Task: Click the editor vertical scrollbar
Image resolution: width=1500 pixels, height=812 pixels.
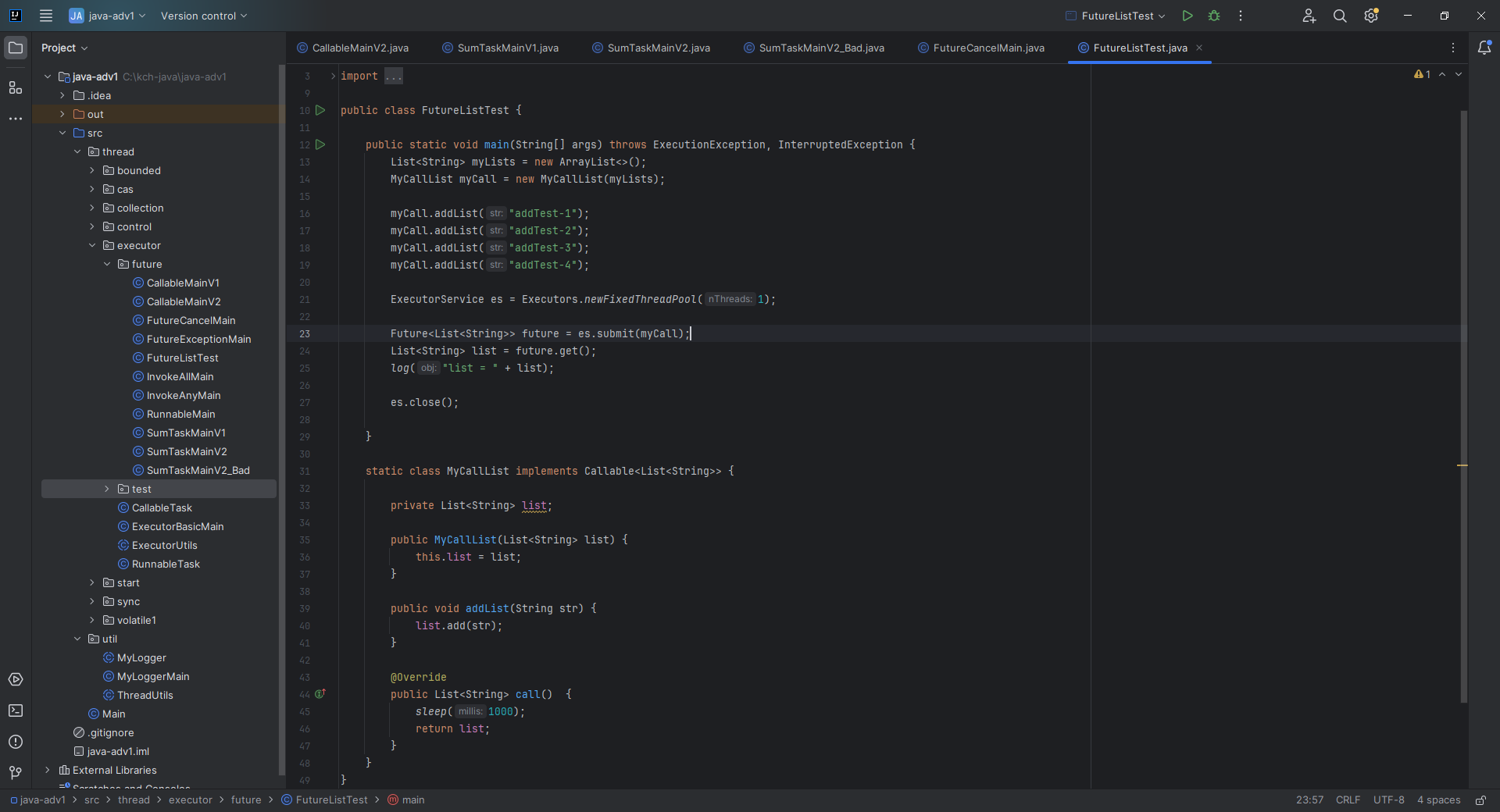Action: click(1463, 406)
